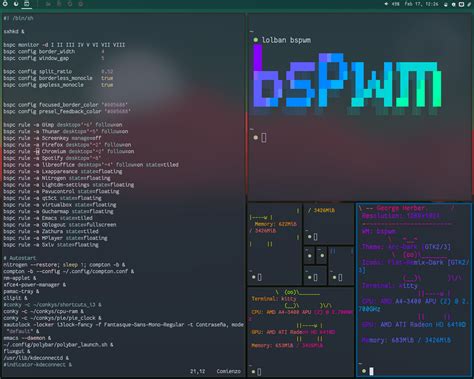Click the 'bspc rule -a Lxappearance' line
Image resolution: width=474 pixels, height=379 pixels.
pyautogui.click(x=63, y=171)
